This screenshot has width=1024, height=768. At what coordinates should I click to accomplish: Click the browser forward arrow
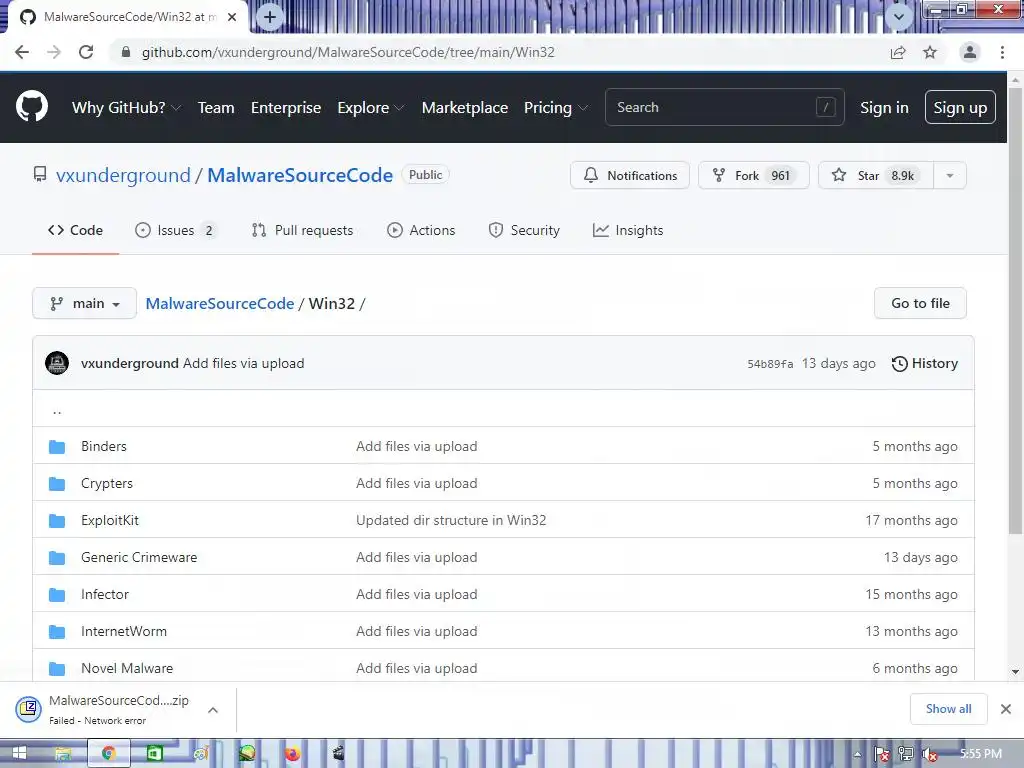(x=54, y=52)
